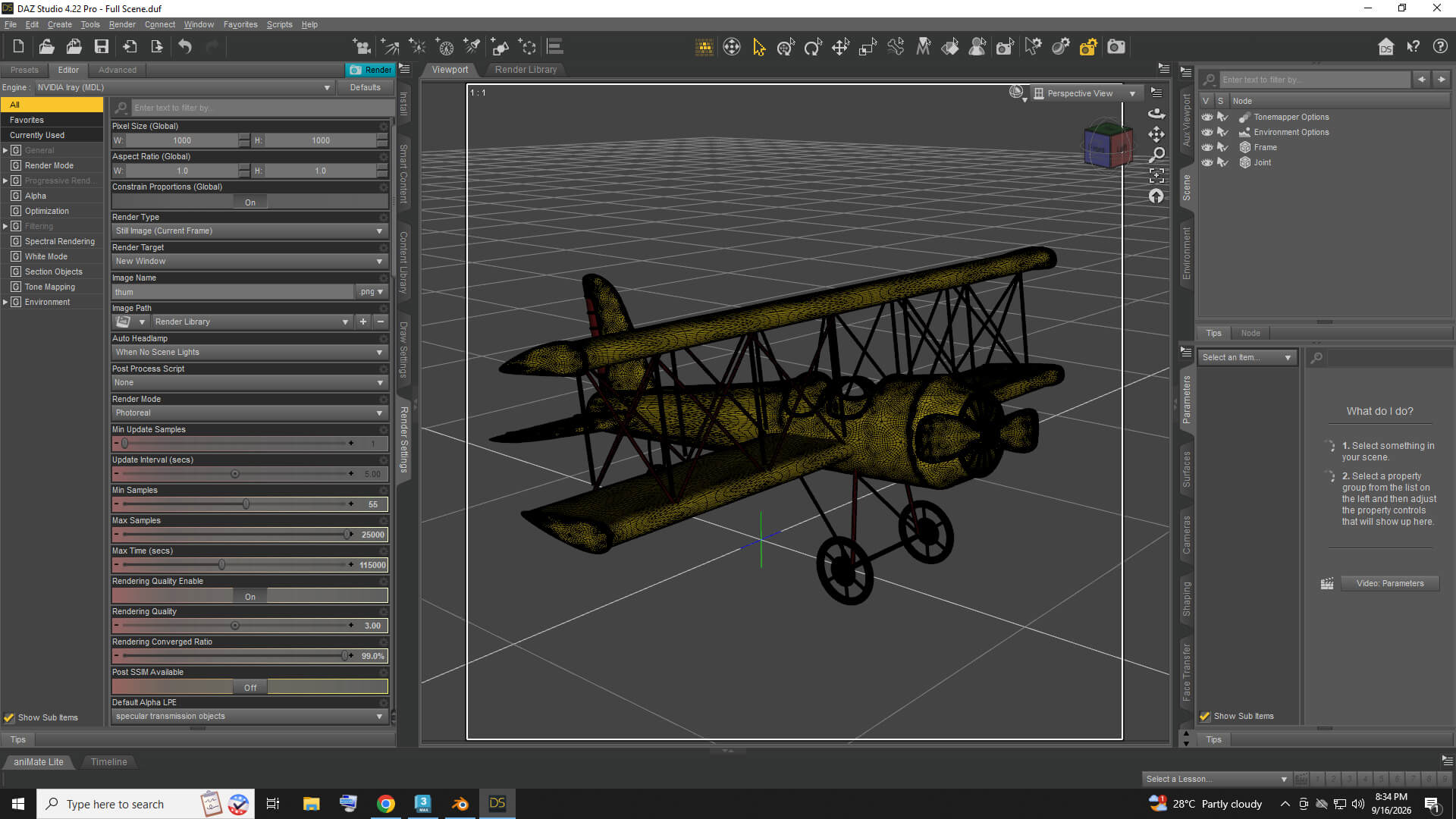Click the Render camera icon in toolbar
Screen dimensions: 1456x819
click(1116, 47)
